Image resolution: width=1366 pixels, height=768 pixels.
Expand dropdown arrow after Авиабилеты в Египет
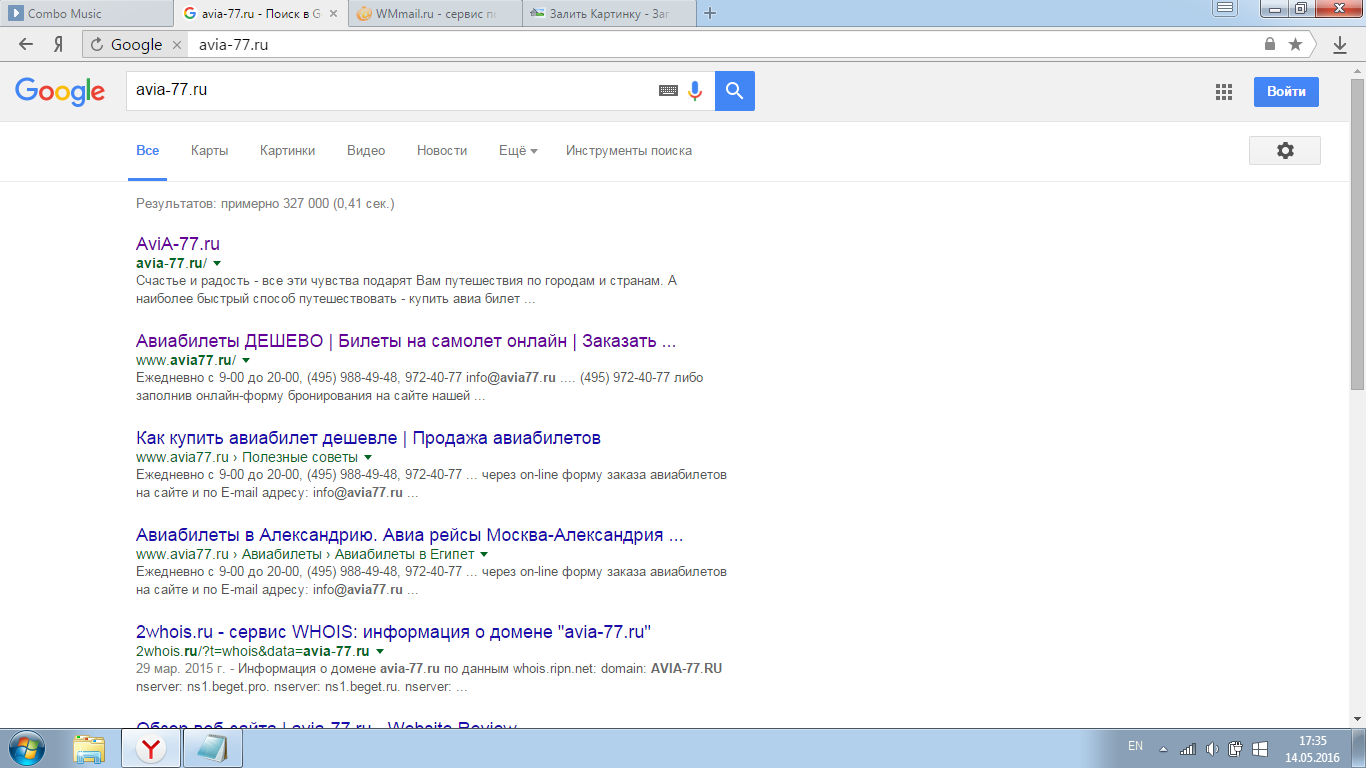[x=484, y=555]
